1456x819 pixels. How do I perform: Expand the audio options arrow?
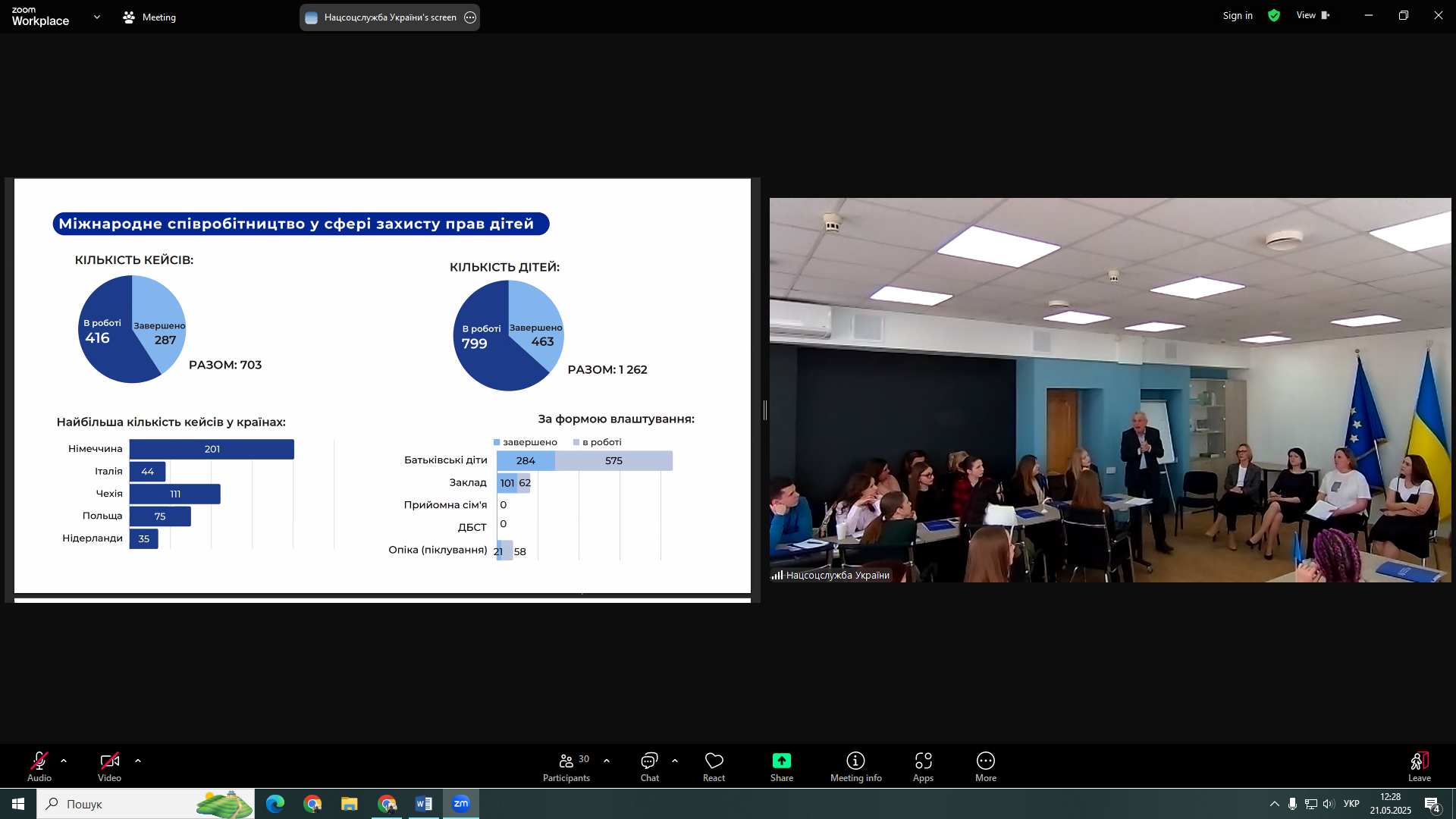pos(64,761)
